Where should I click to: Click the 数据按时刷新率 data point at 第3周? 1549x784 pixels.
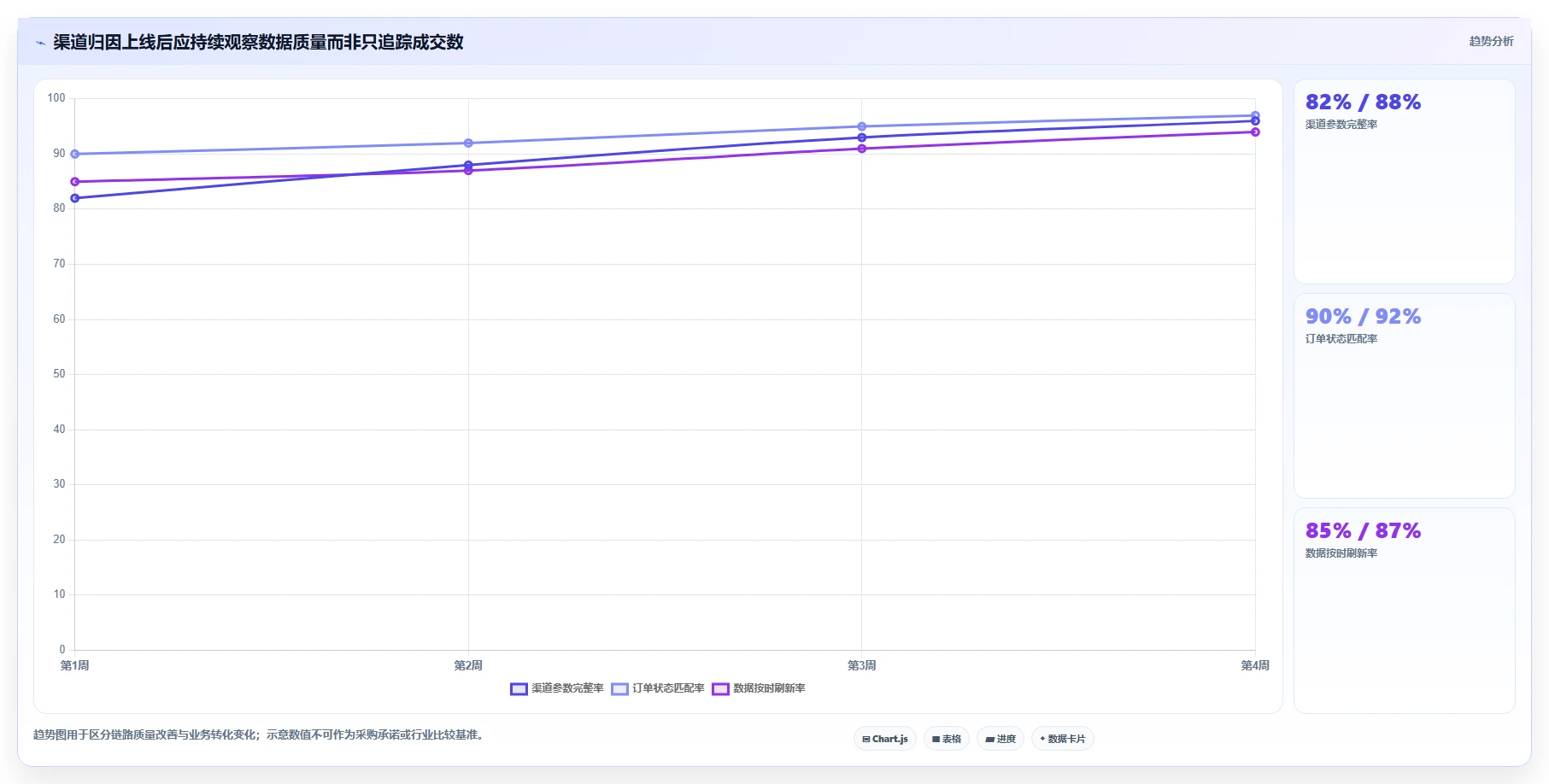tap(862, 149)
